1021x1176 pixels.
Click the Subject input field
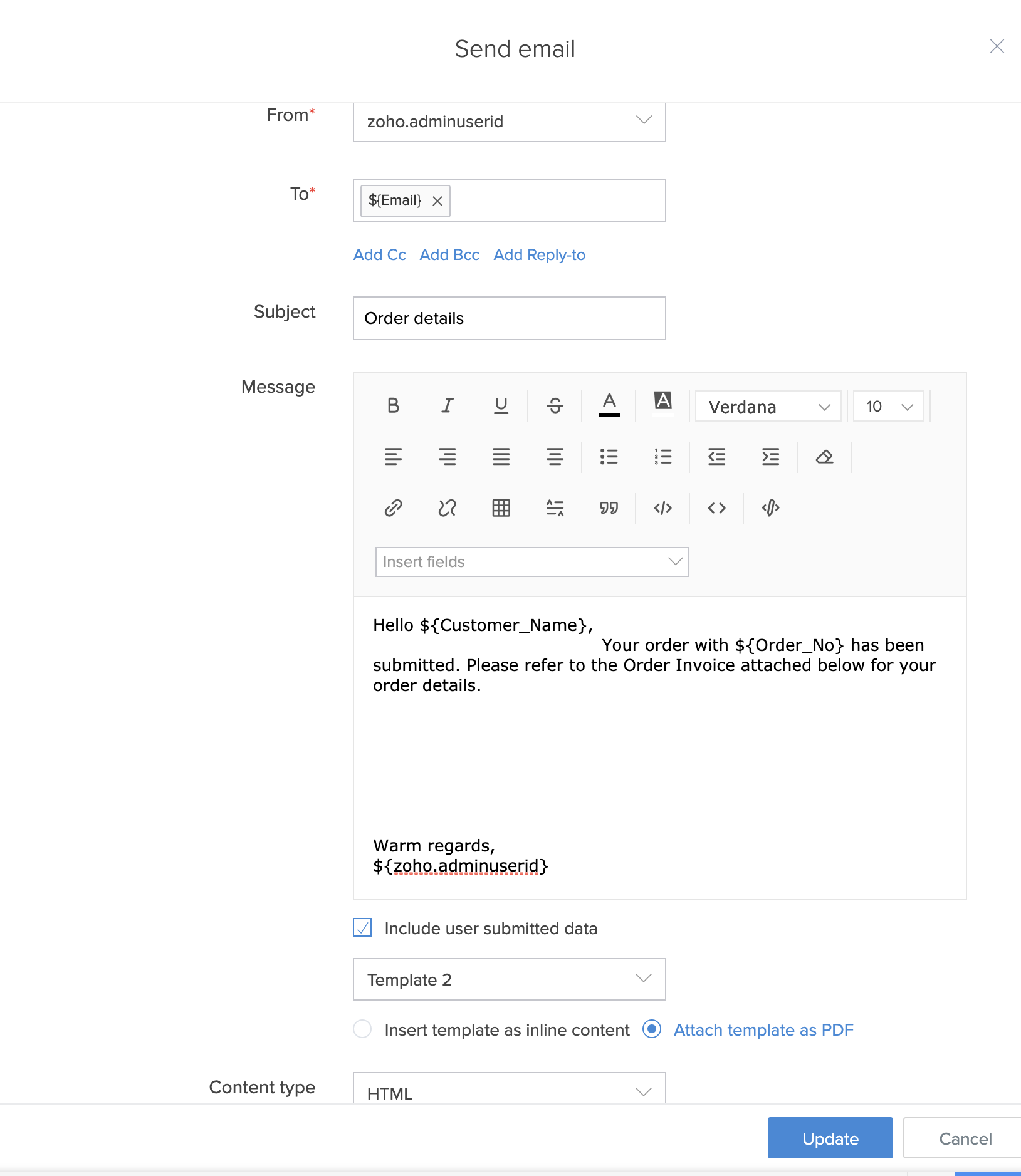click(509, 318)
